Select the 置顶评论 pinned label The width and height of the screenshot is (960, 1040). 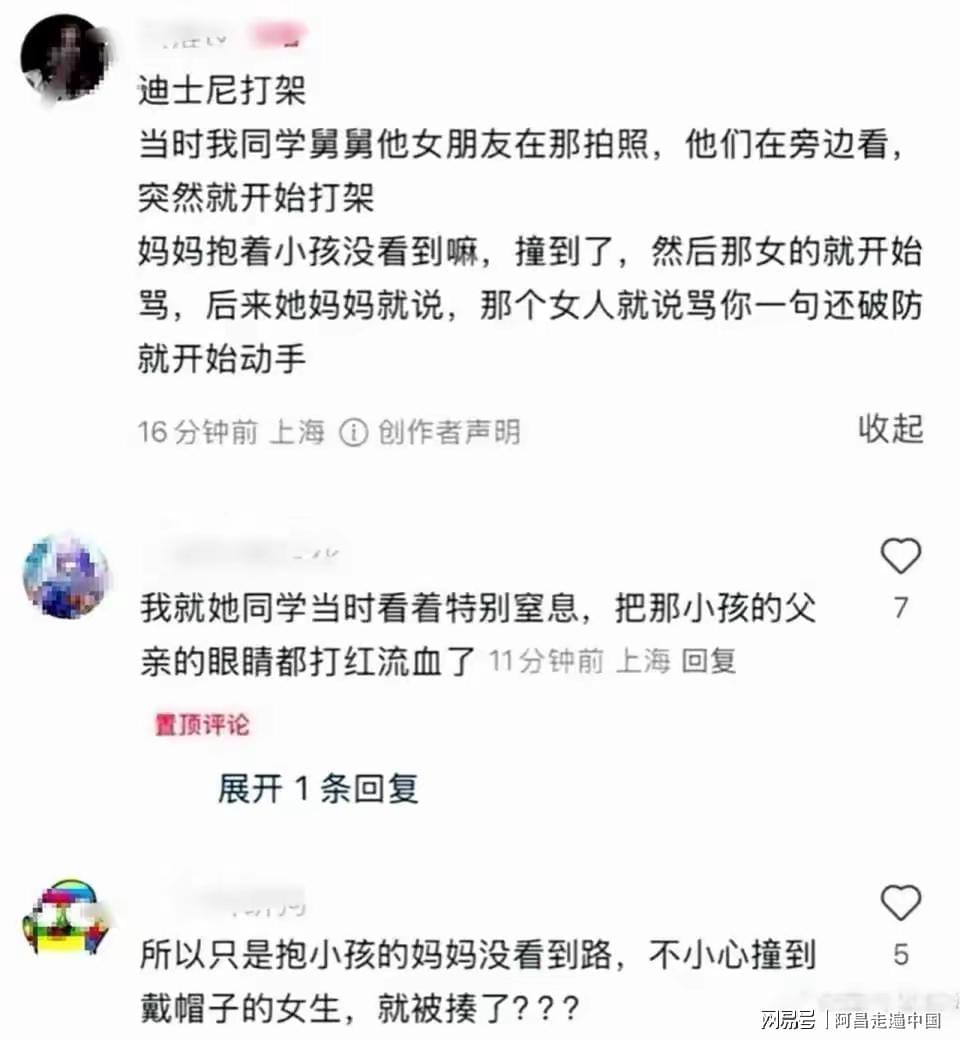(x=202, y=724)
